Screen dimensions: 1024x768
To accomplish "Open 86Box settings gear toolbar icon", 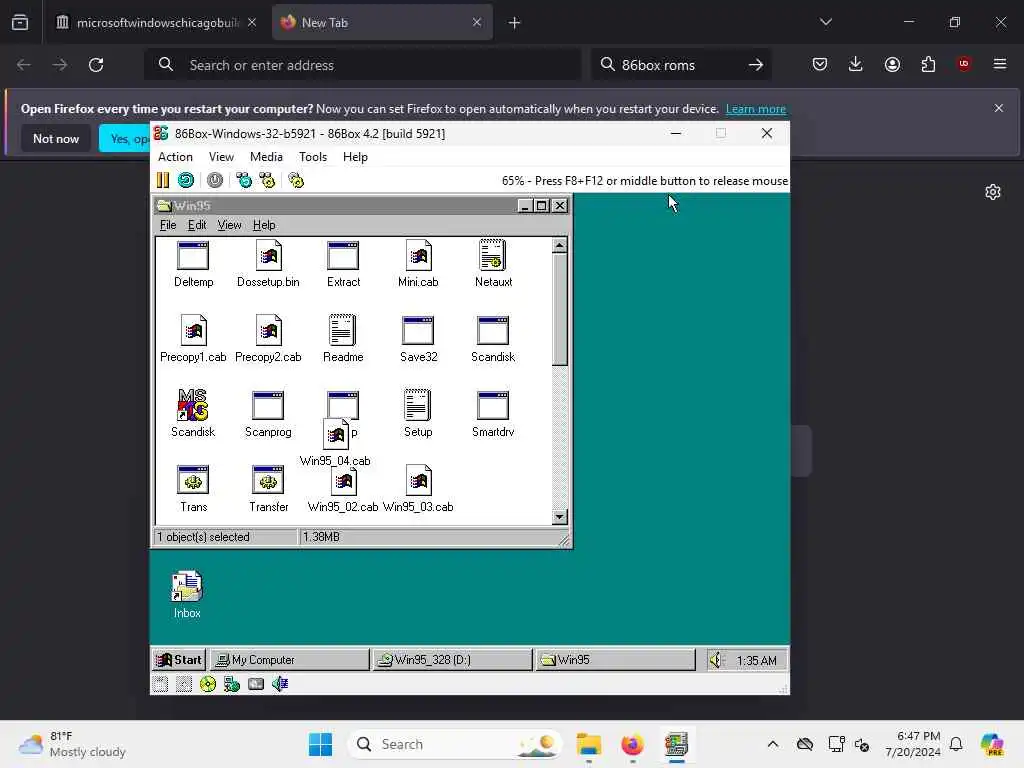I will [x=296, y=180].
